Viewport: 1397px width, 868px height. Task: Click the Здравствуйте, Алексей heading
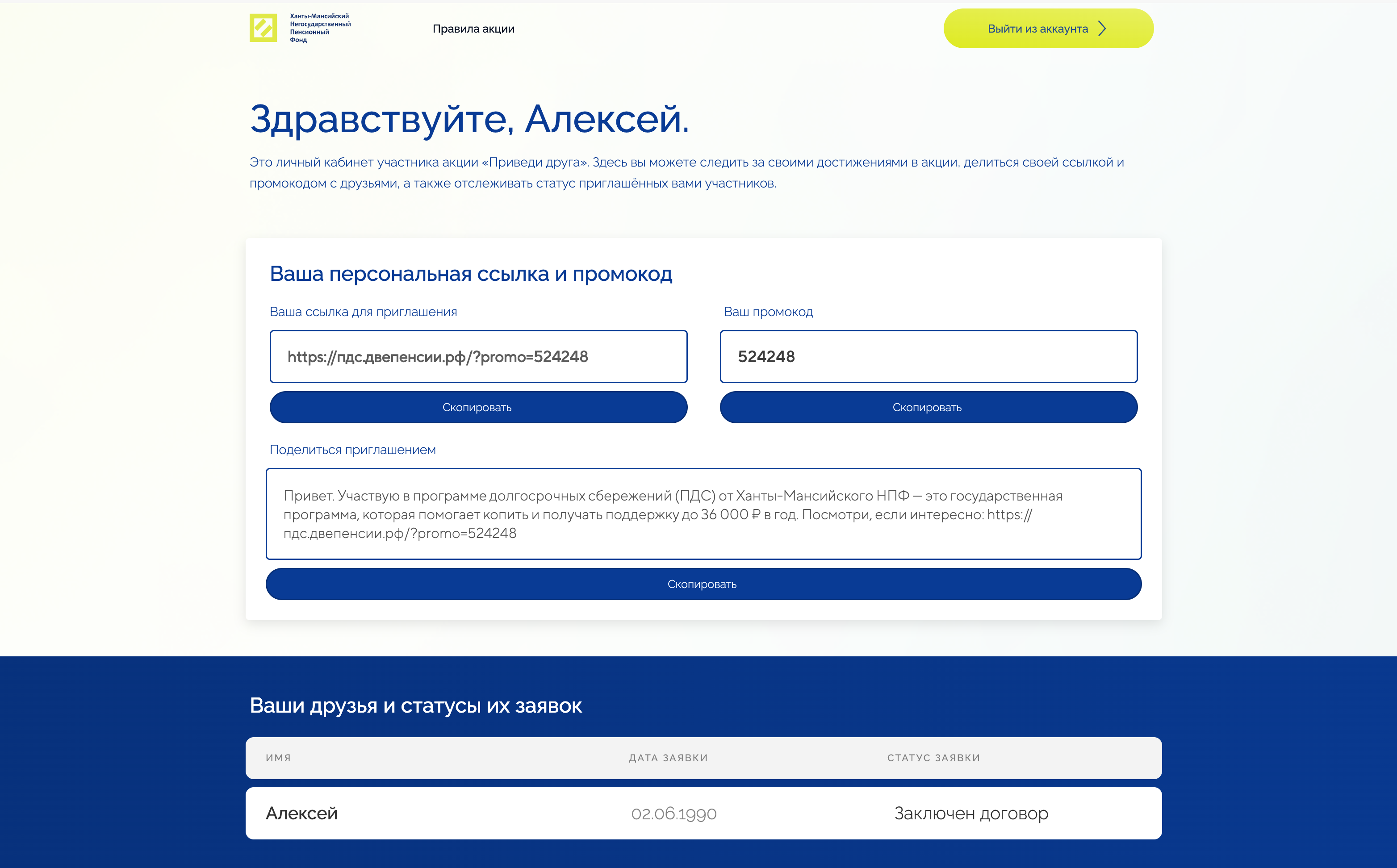[x=469, y=119]
